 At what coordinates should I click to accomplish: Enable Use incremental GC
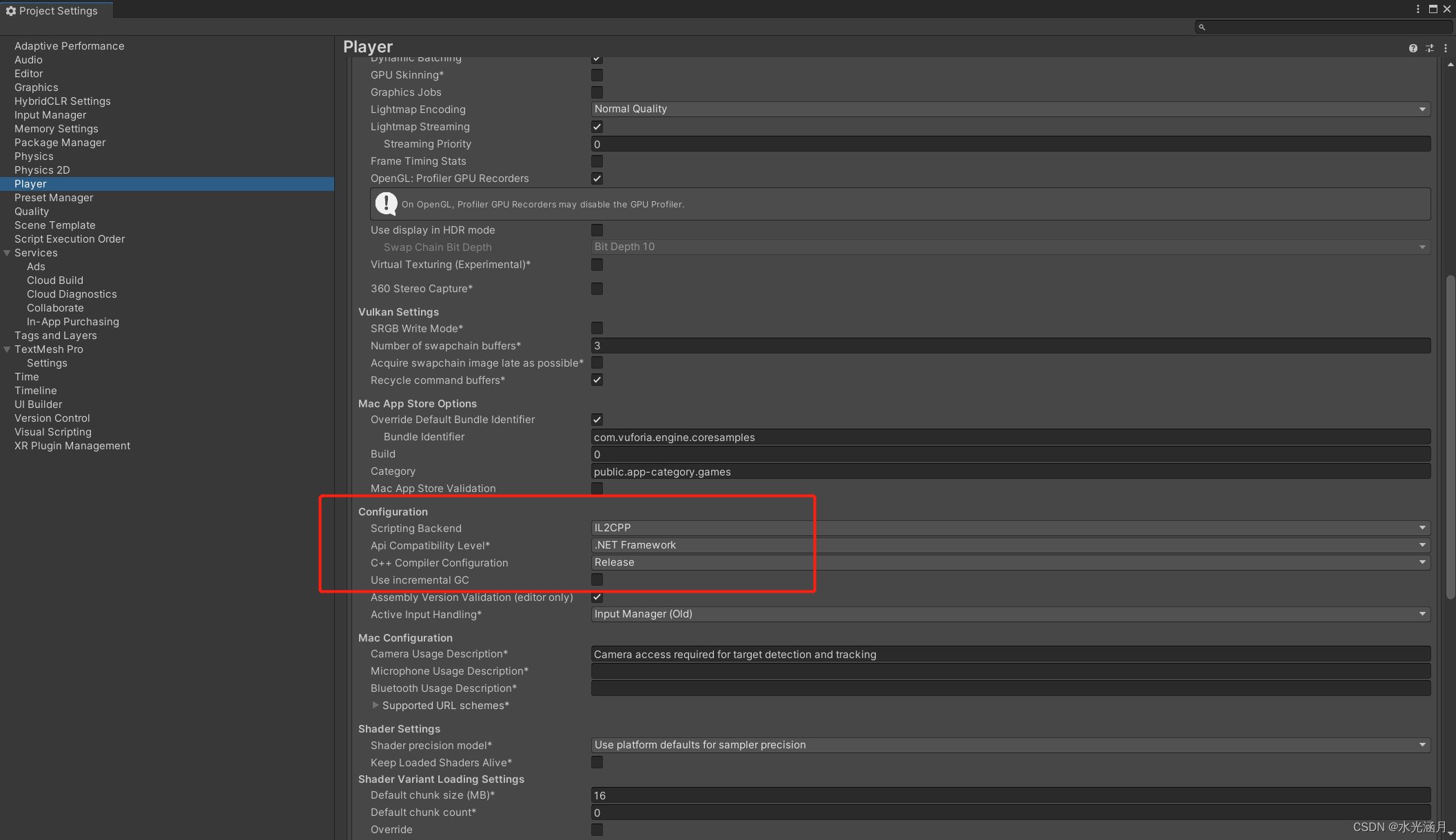point(597,580)
